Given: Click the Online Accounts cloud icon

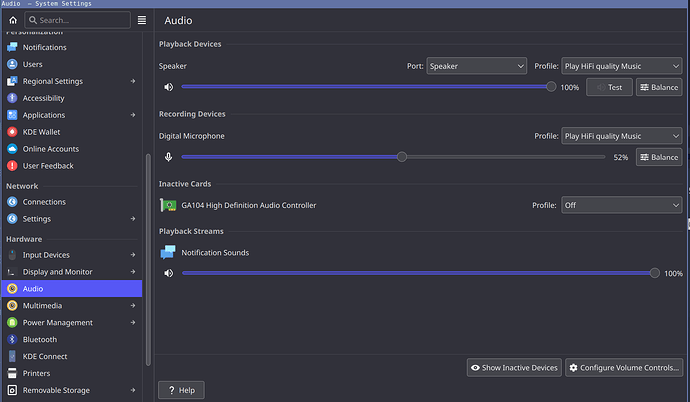Looking at the screenshot, I should (12, 149).
